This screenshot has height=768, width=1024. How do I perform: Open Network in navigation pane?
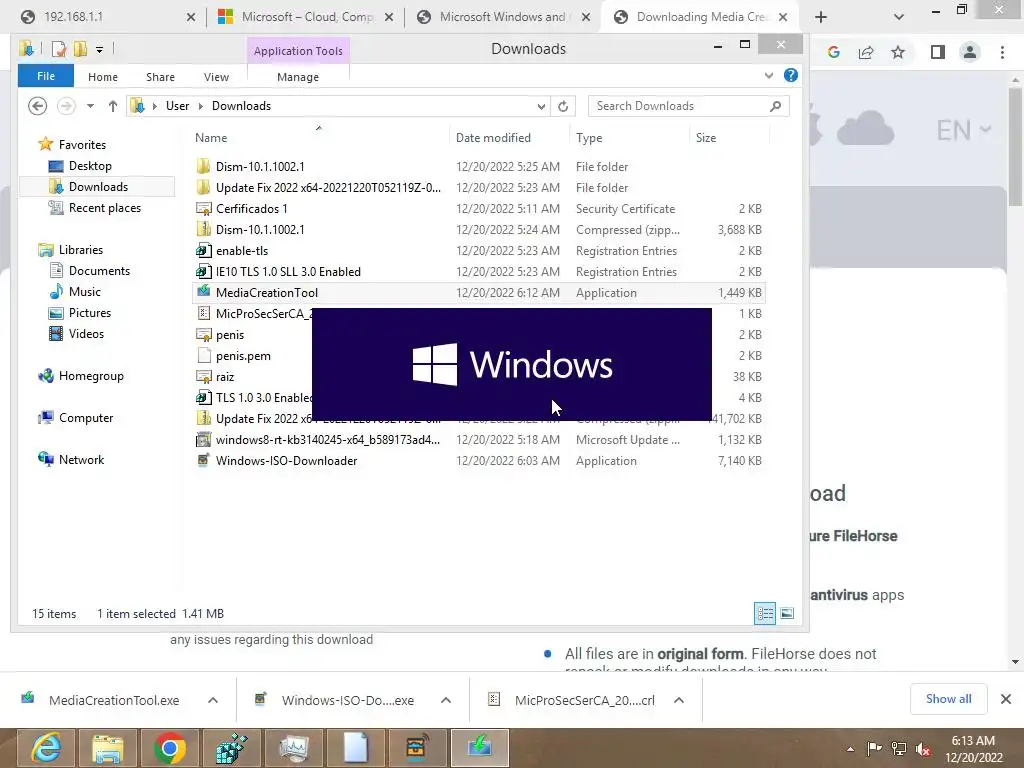point(81,460)
